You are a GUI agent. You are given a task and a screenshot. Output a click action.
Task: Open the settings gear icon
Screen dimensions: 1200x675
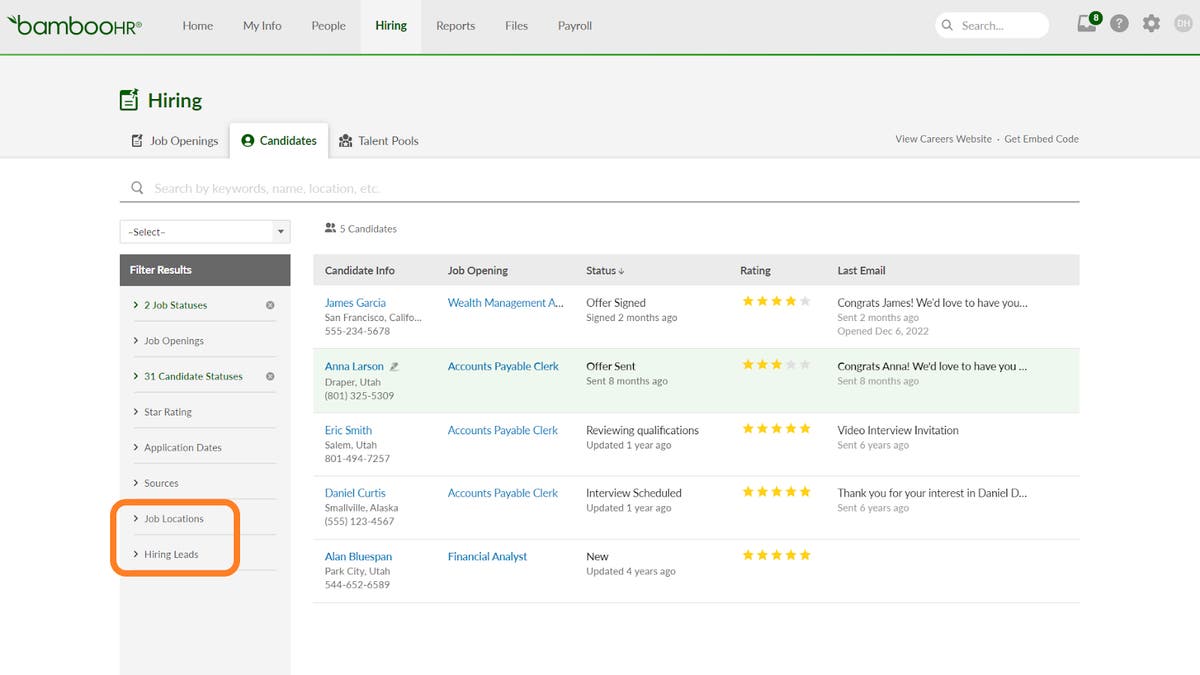(1151, 22)
